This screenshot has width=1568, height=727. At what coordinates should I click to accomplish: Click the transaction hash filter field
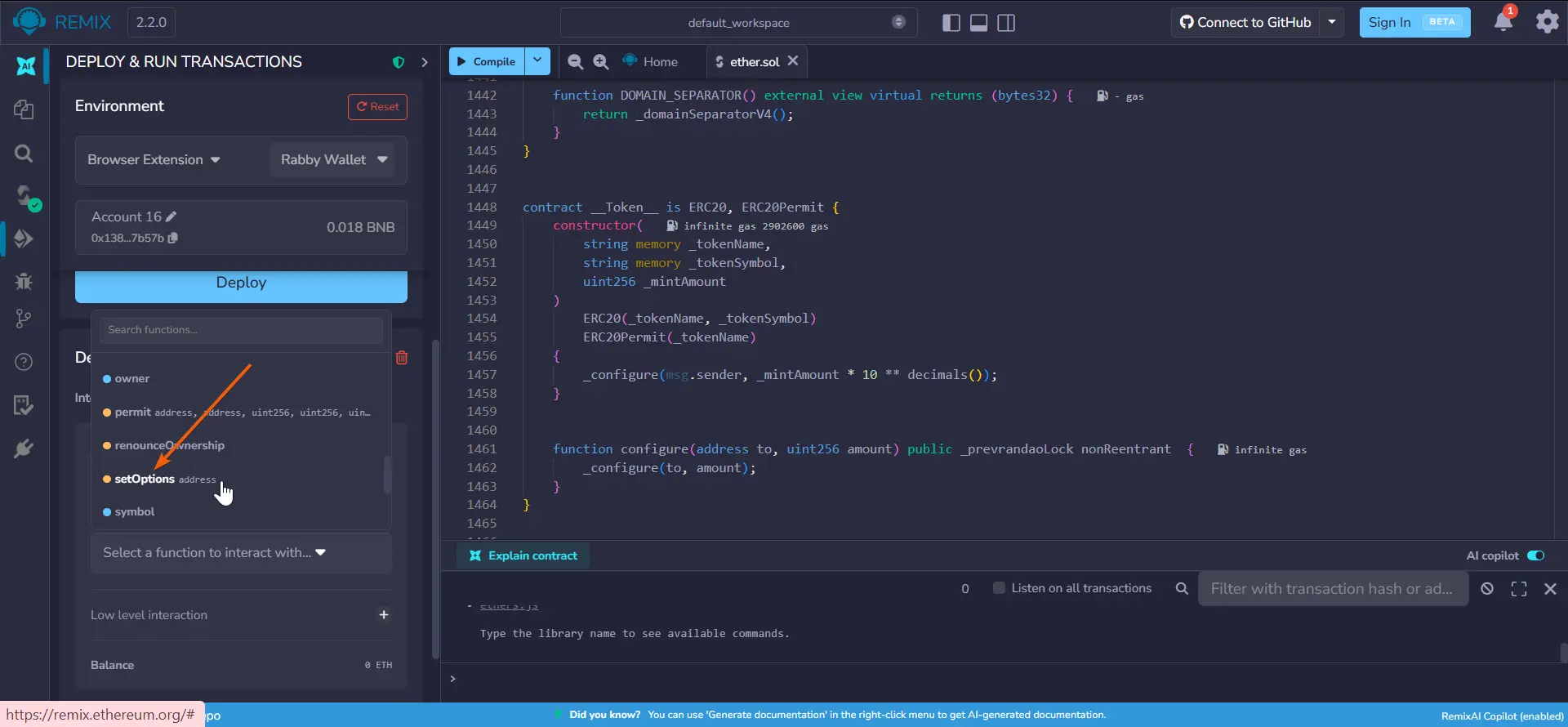point(1333,589)
